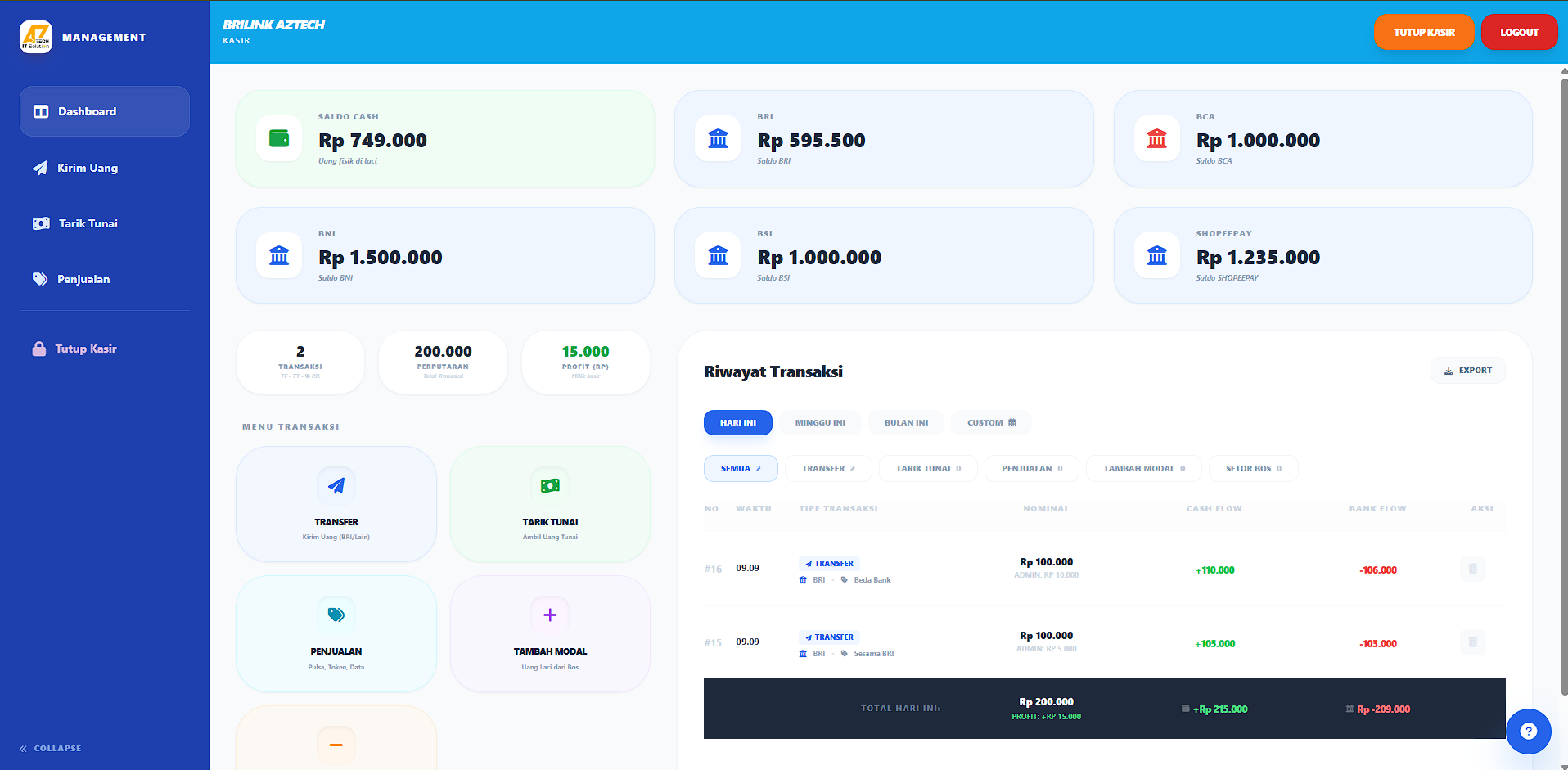Click the green cash icon on Tarik Tunai card
This screenshot has height=770, width=1568.
[x=550, y=485]
